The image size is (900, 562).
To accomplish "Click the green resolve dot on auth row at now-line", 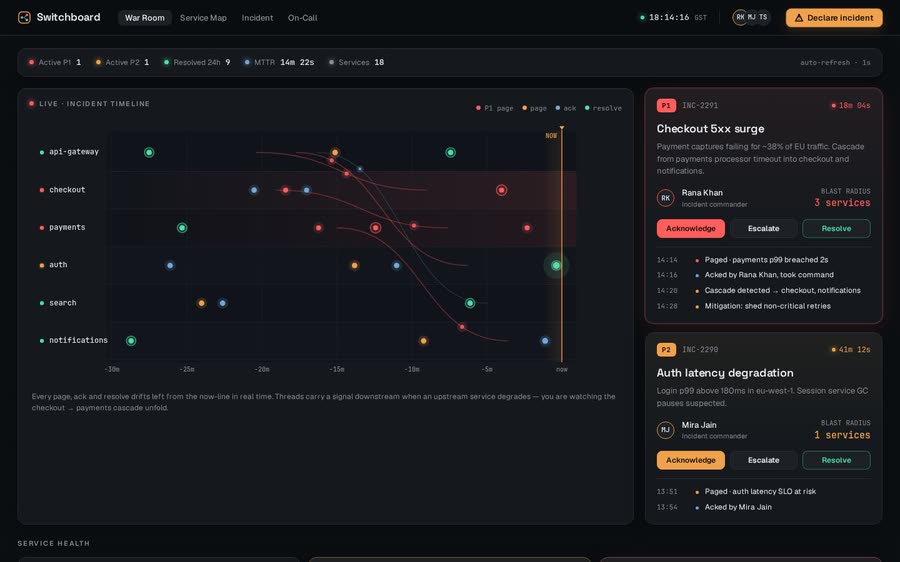I will [556, 265].
